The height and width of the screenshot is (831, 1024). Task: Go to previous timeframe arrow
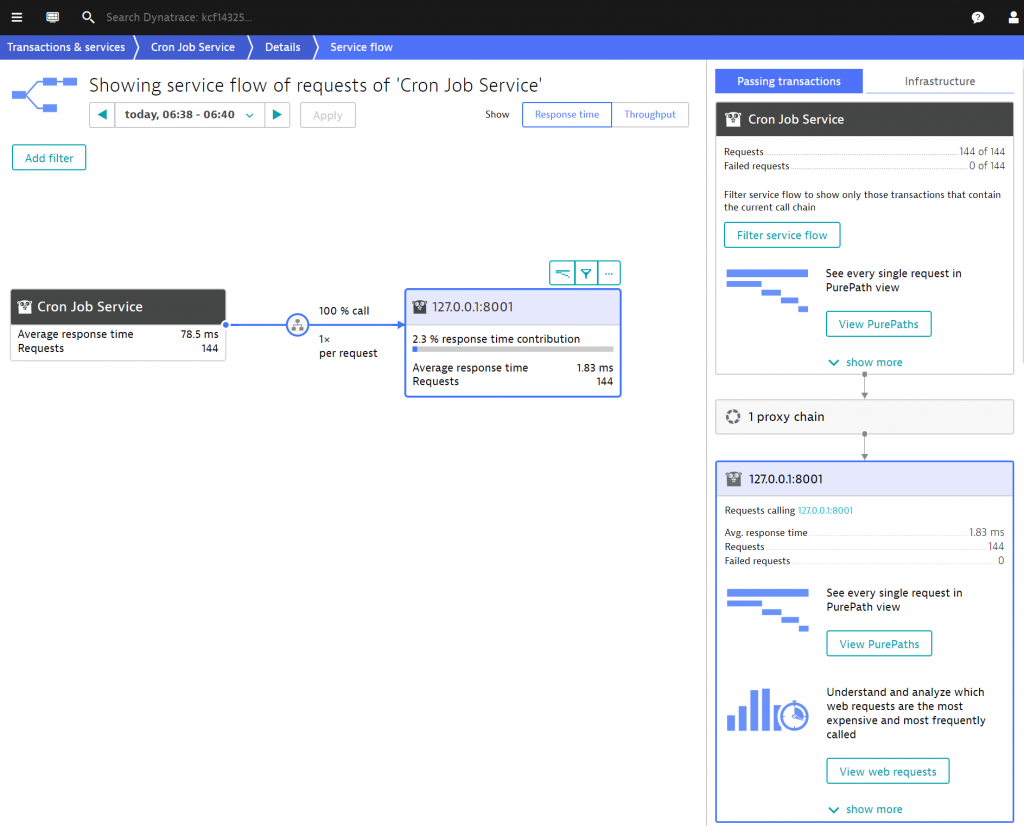[102, 115]
